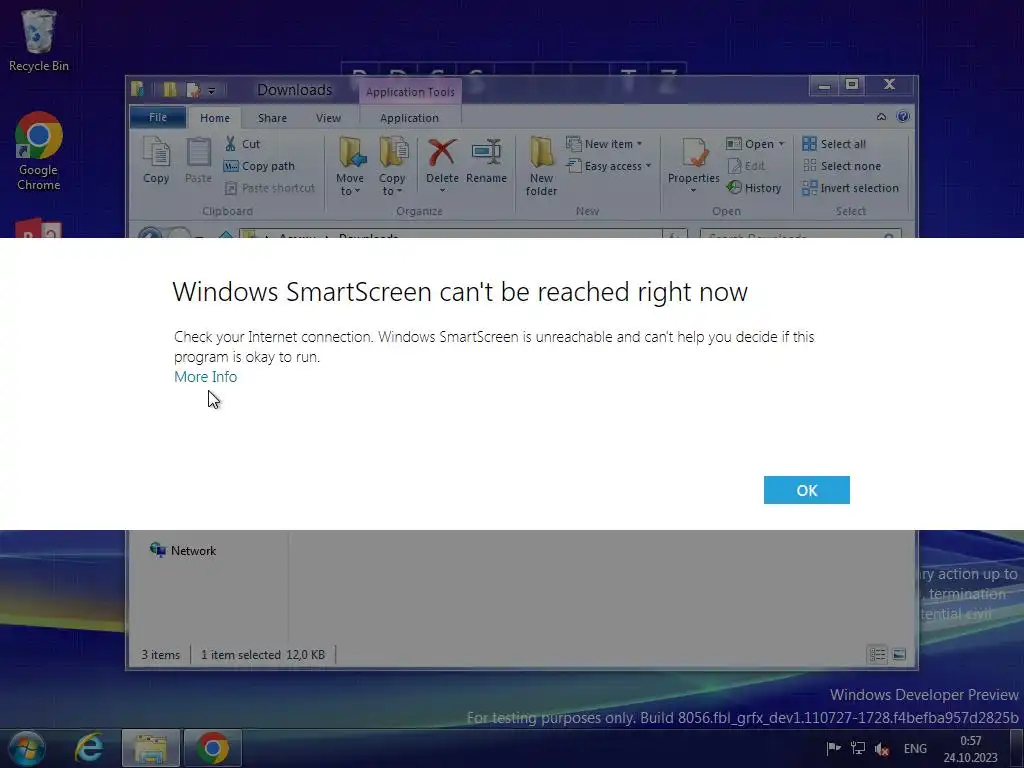Click Select all in the ribbon
Image resolution: width=1024 pixels, height=768 pixels.
click(834, 144)
